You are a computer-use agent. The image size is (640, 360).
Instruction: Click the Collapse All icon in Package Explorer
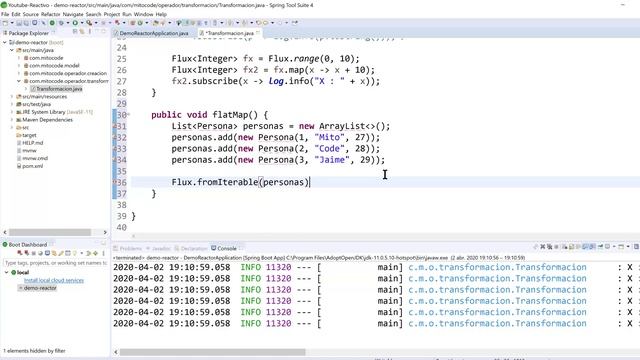[x=75, y=32]
